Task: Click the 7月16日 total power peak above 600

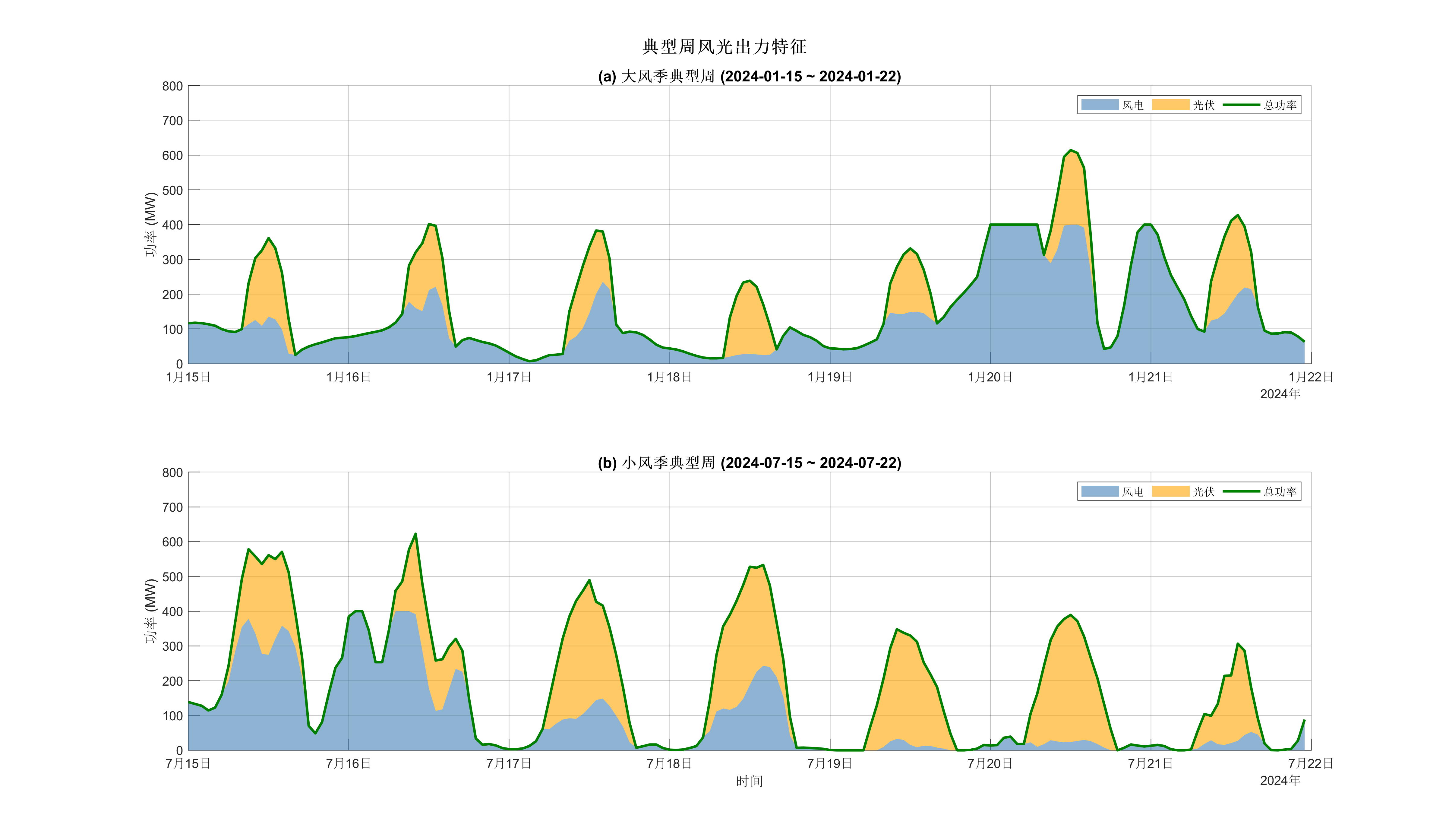Action: click(x=415, y=534)
